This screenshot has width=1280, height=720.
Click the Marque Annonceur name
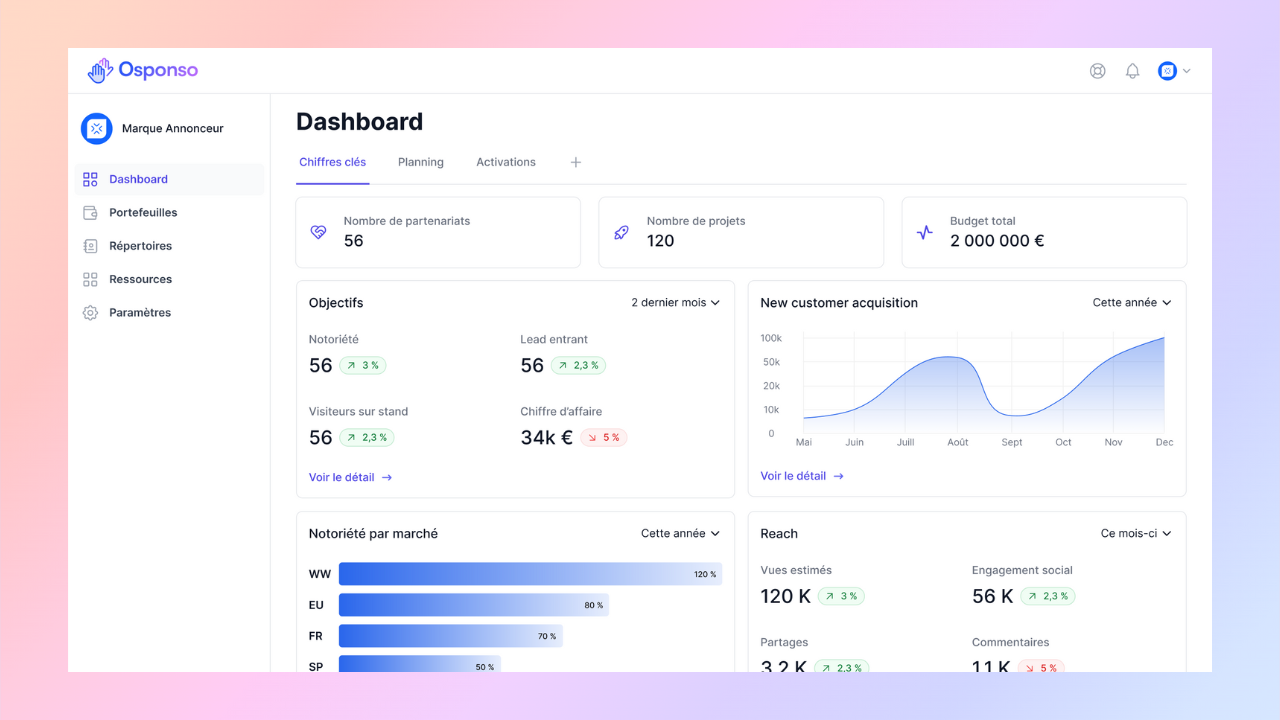pyautogui.click(x=173, y=128)
